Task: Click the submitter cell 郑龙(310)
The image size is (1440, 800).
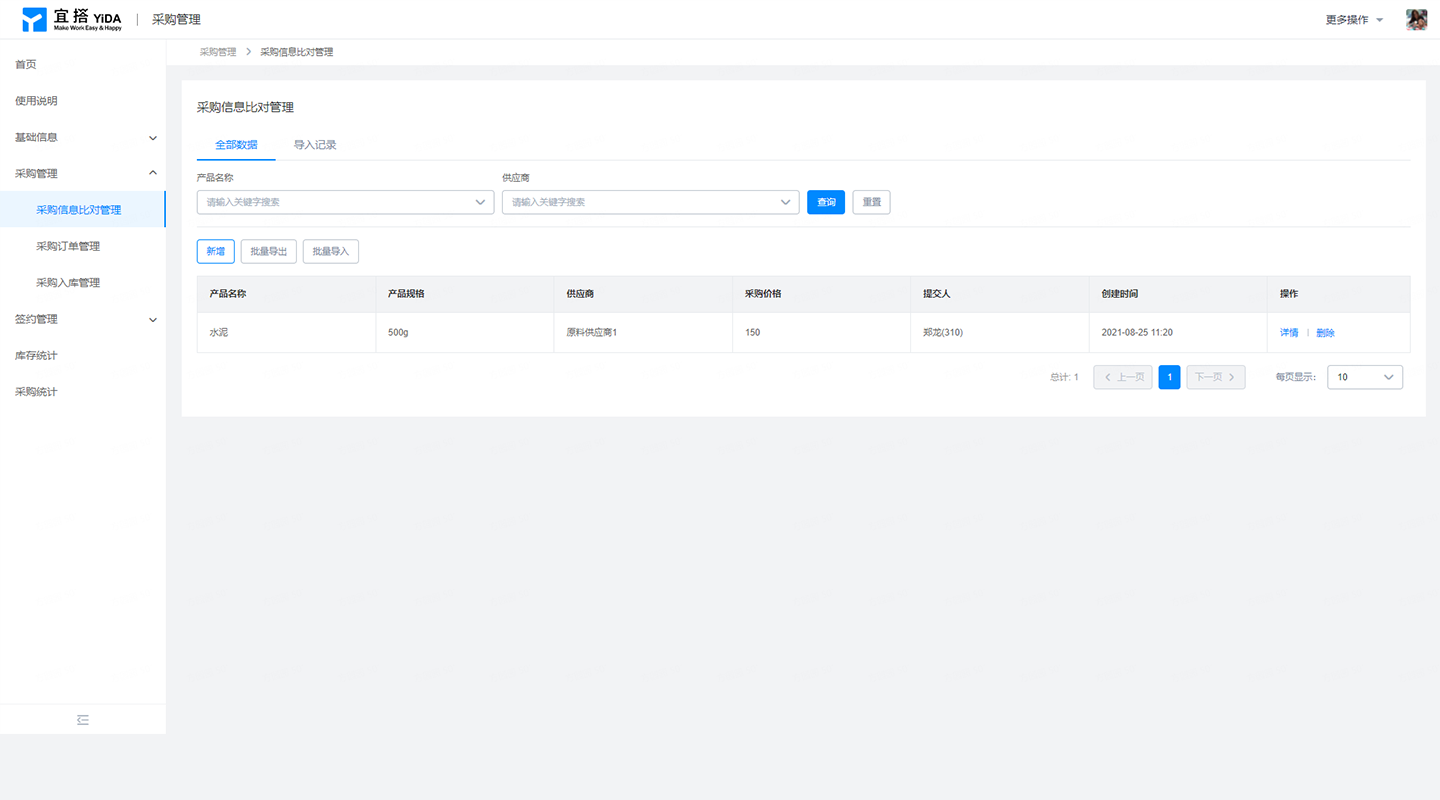Action: 1000,333
